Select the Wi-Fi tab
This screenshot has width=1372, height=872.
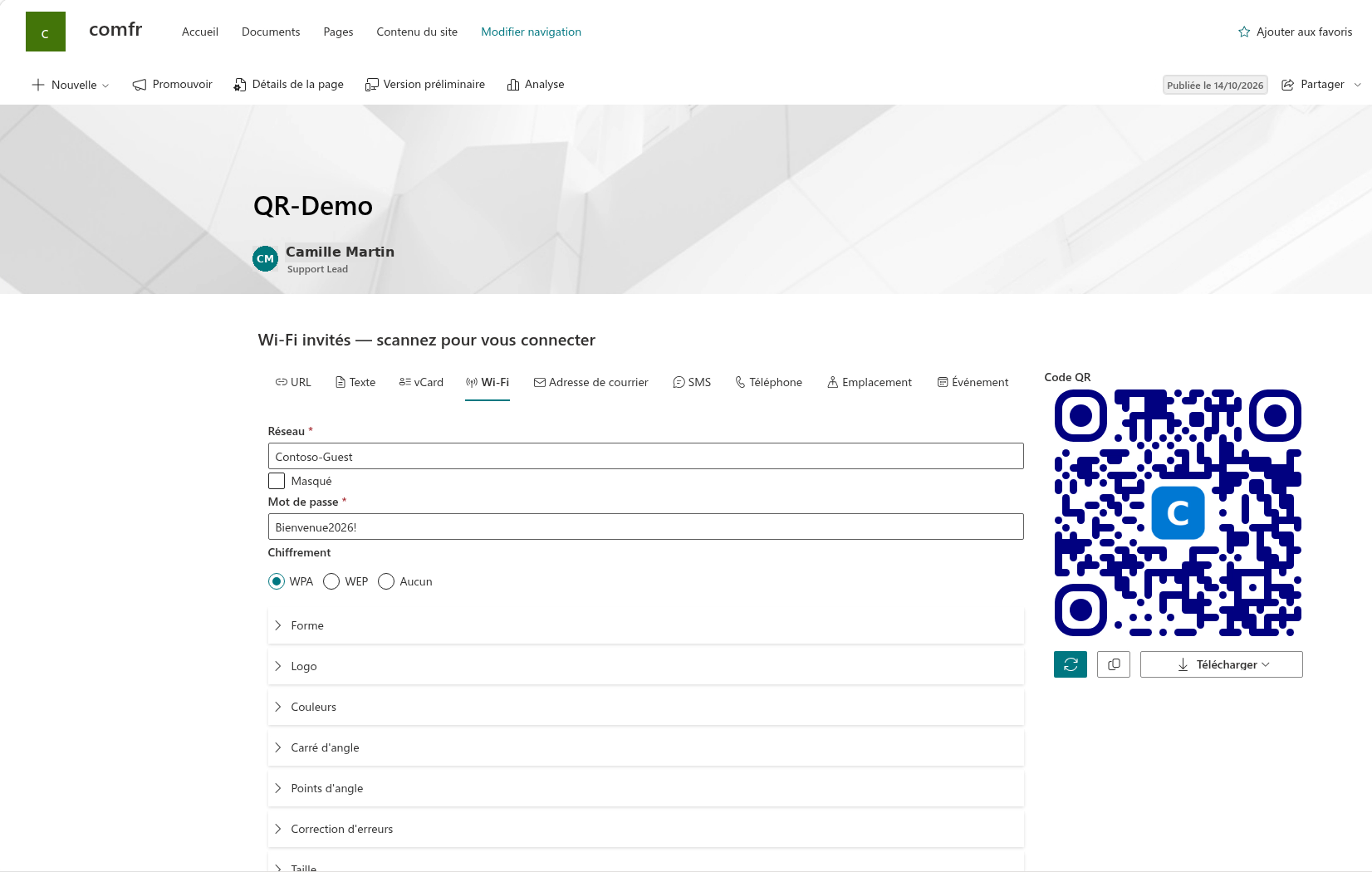click(488, 382)
